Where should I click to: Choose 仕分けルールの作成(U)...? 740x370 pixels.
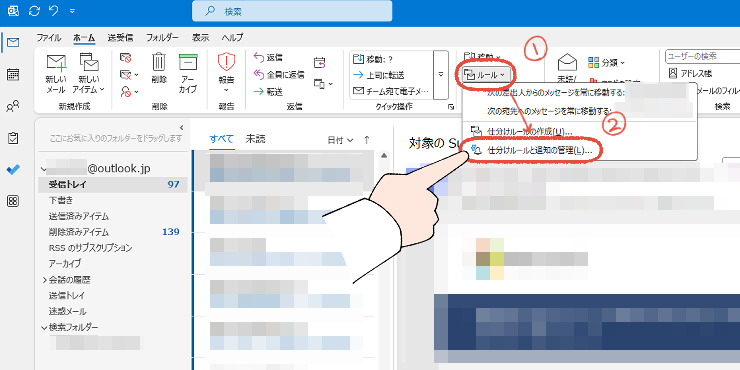tap(579, 132)
